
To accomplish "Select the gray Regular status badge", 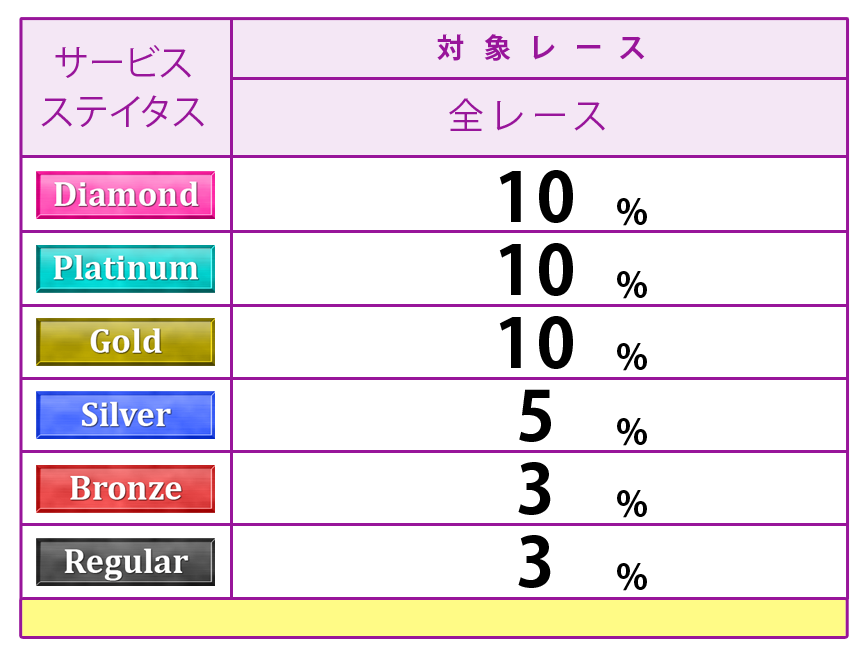I will click(125, 562).
